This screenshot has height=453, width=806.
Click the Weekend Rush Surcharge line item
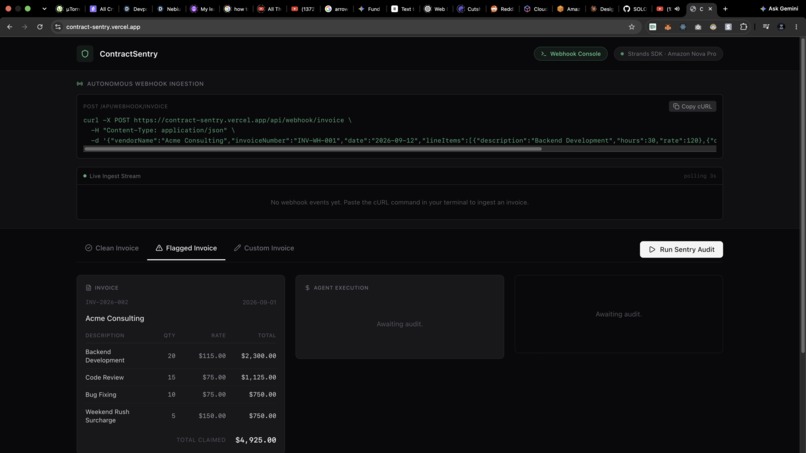point(180,416)
